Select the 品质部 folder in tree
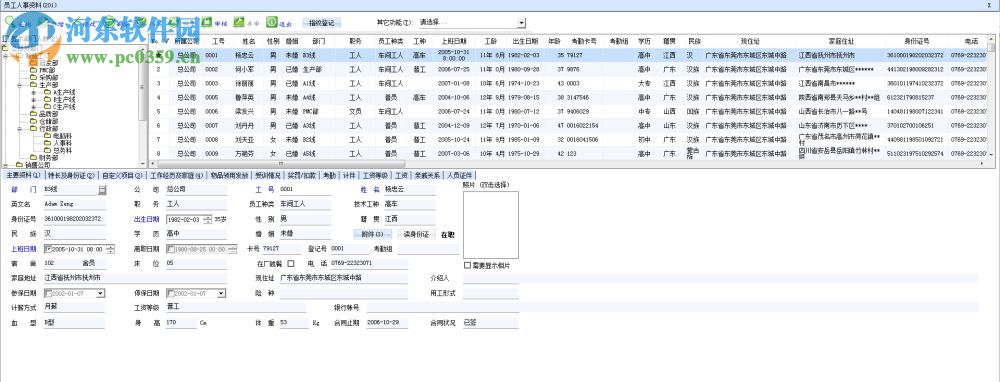 point(43,114)
